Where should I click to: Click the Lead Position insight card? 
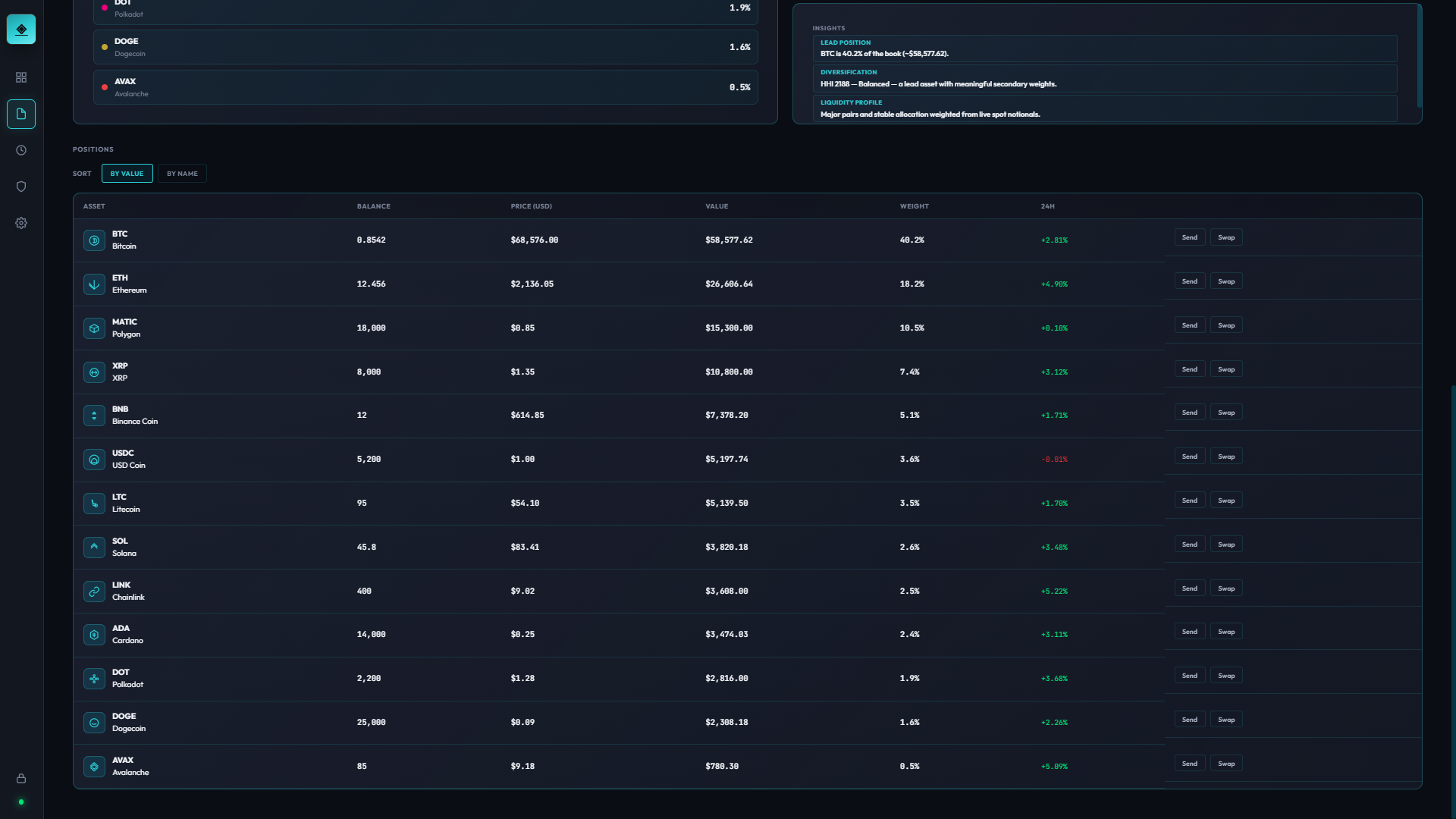click(1104, 49)
